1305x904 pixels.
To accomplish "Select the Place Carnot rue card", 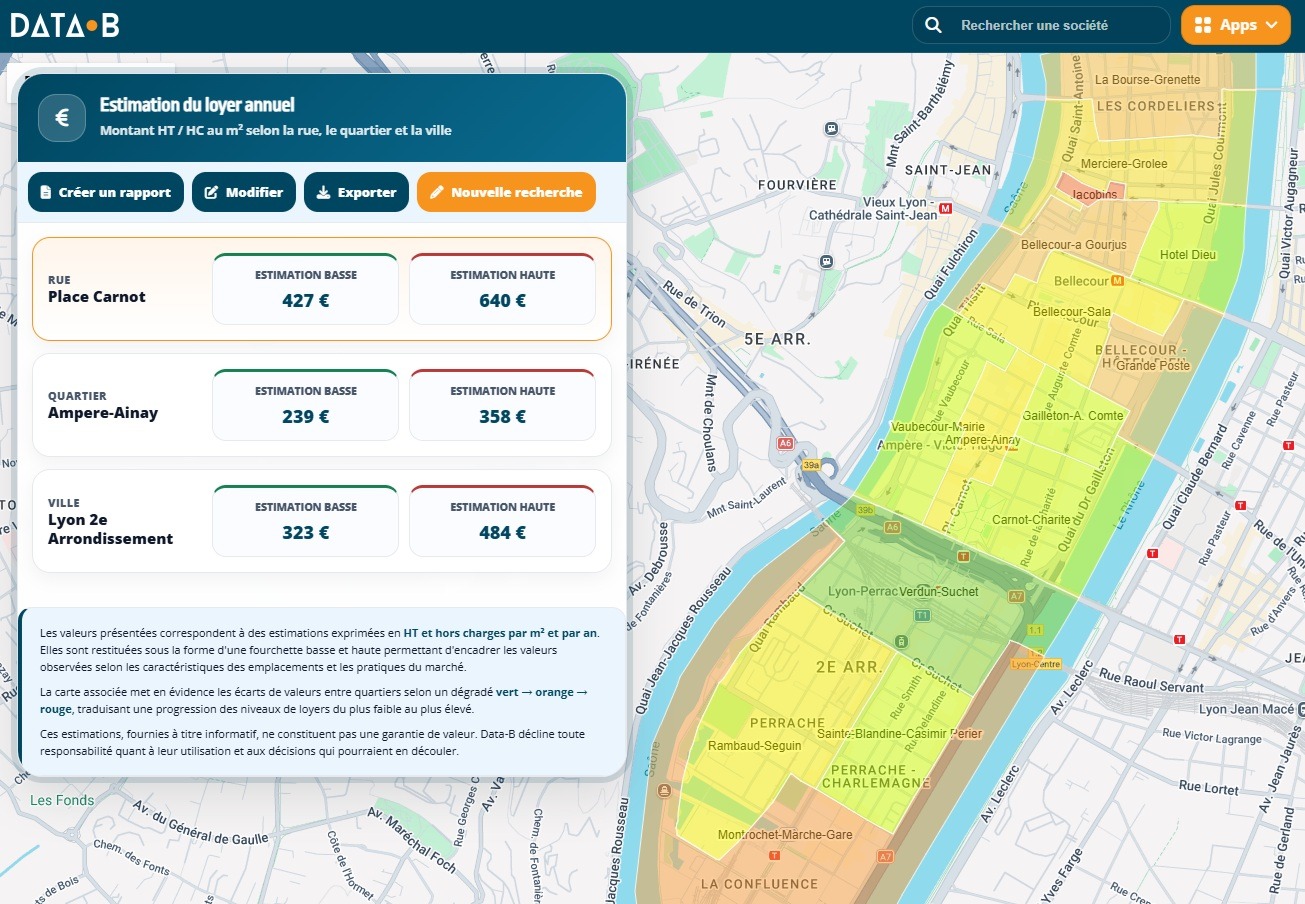I will (322, 289).
